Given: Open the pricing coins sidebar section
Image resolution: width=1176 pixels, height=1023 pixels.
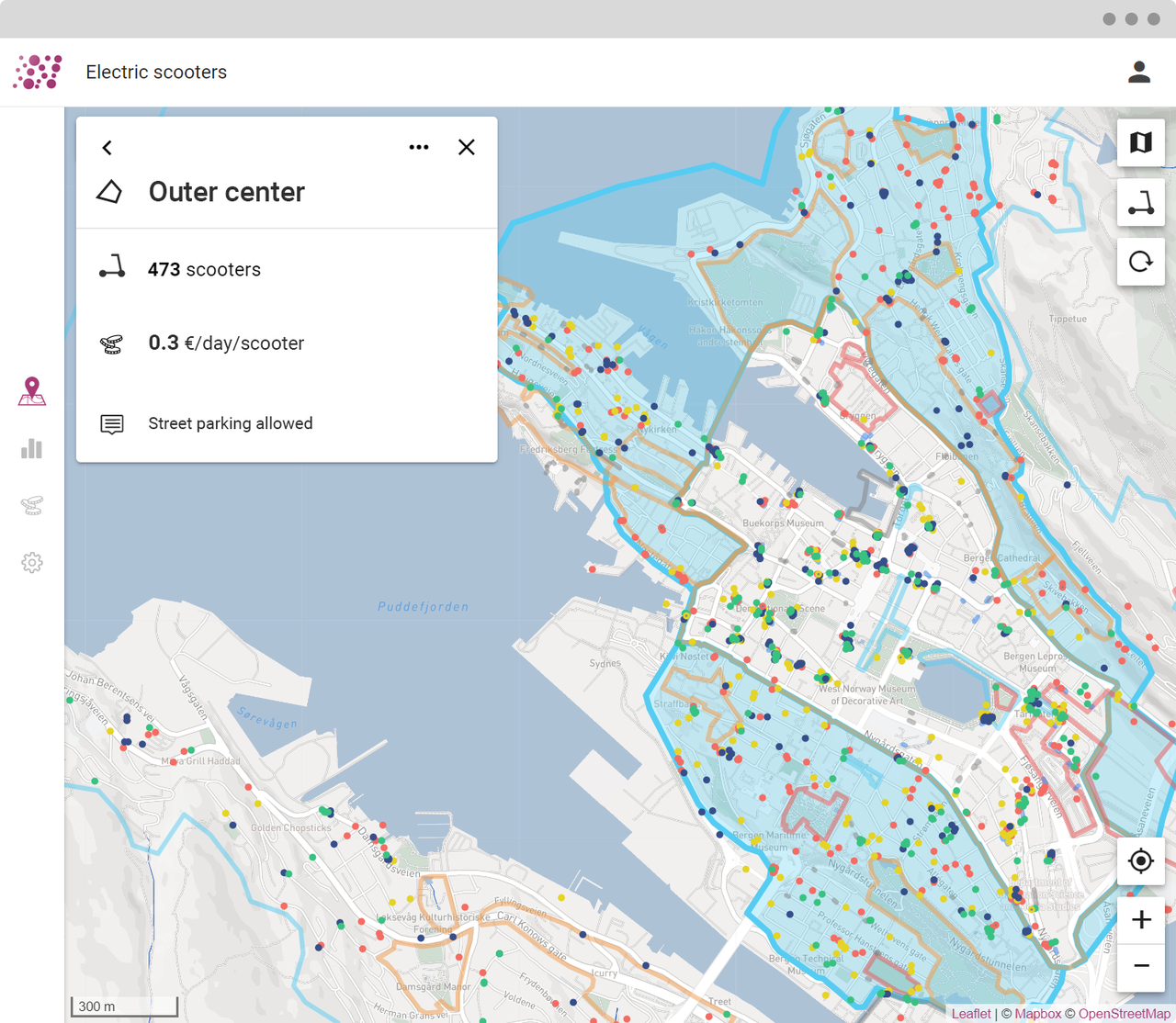Looking at the screenshot, I should 32,505.
